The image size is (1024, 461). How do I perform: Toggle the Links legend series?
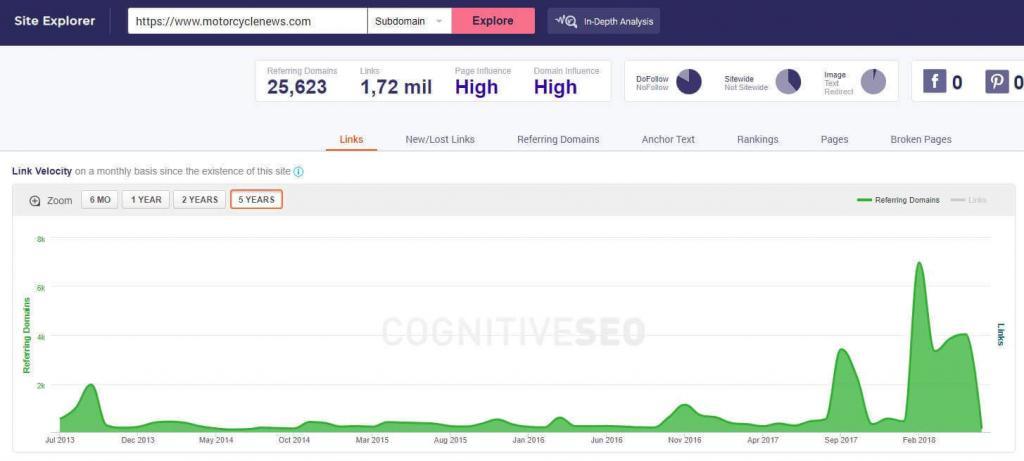tap(968, 200)
